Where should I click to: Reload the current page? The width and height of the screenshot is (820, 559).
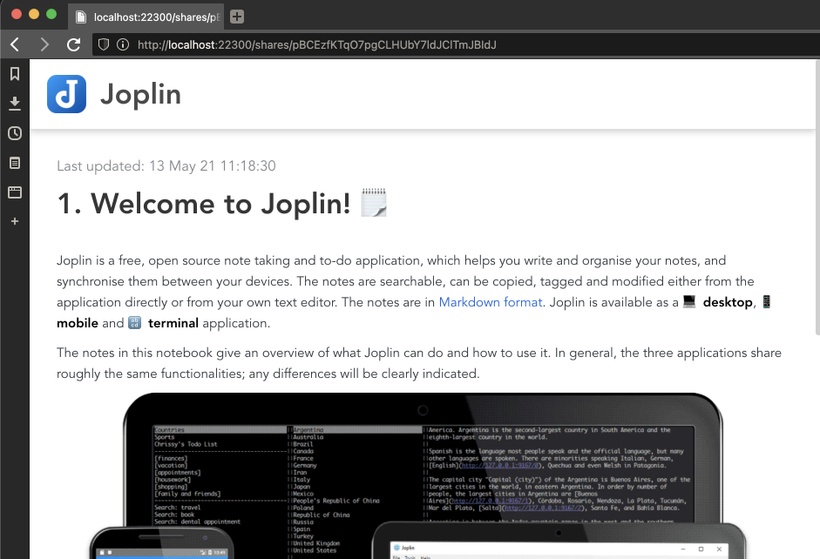[x=73, y=45]
